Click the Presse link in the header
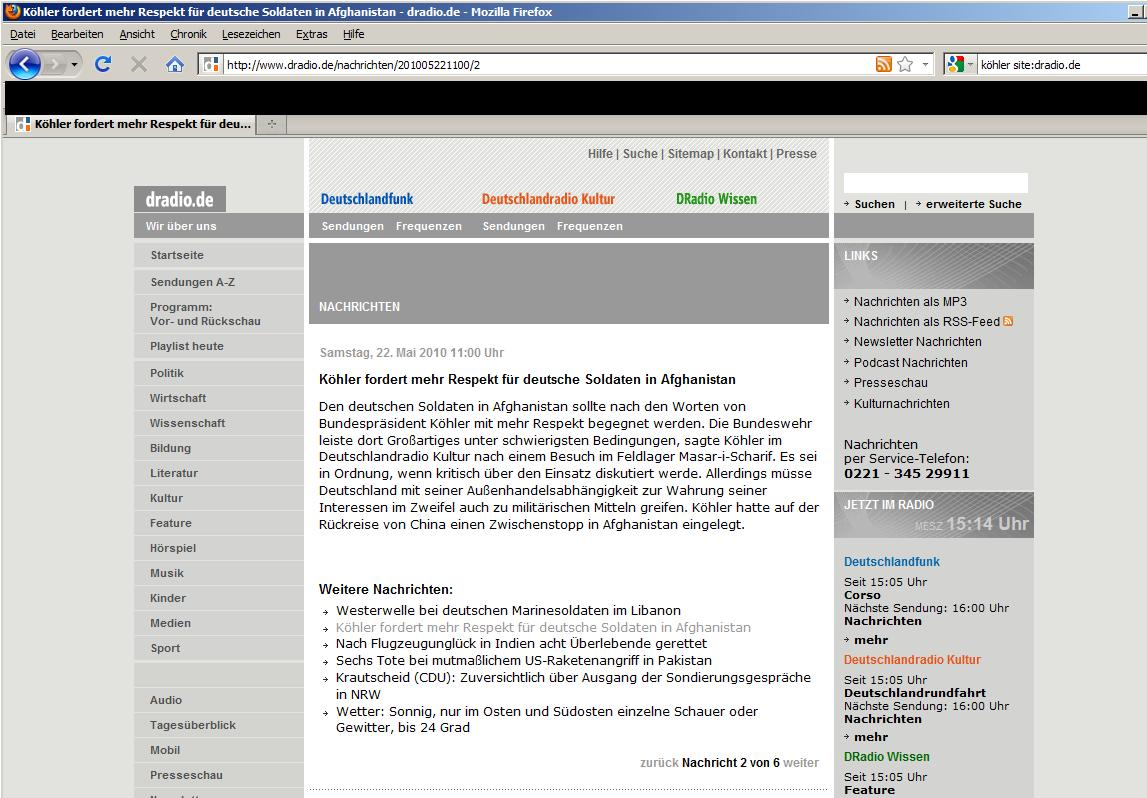Viewport: 1147px width, 798px height. pyautogui.click(x=796, y=154)
